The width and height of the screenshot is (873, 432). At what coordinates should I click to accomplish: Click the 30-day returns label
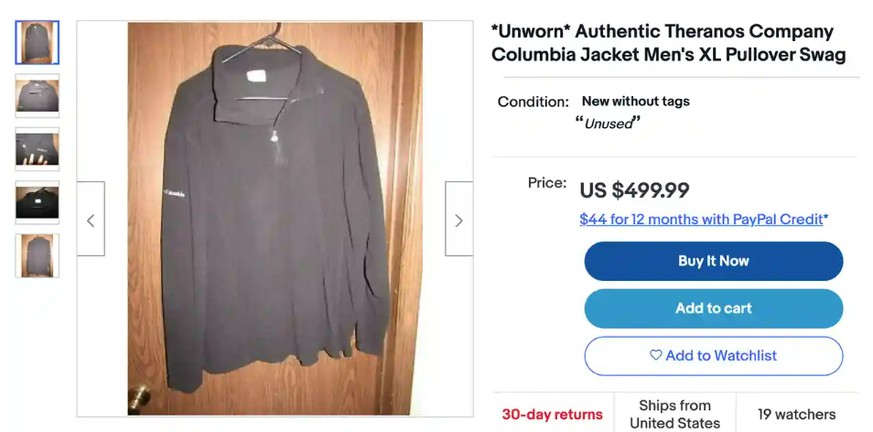pos(552,415)
